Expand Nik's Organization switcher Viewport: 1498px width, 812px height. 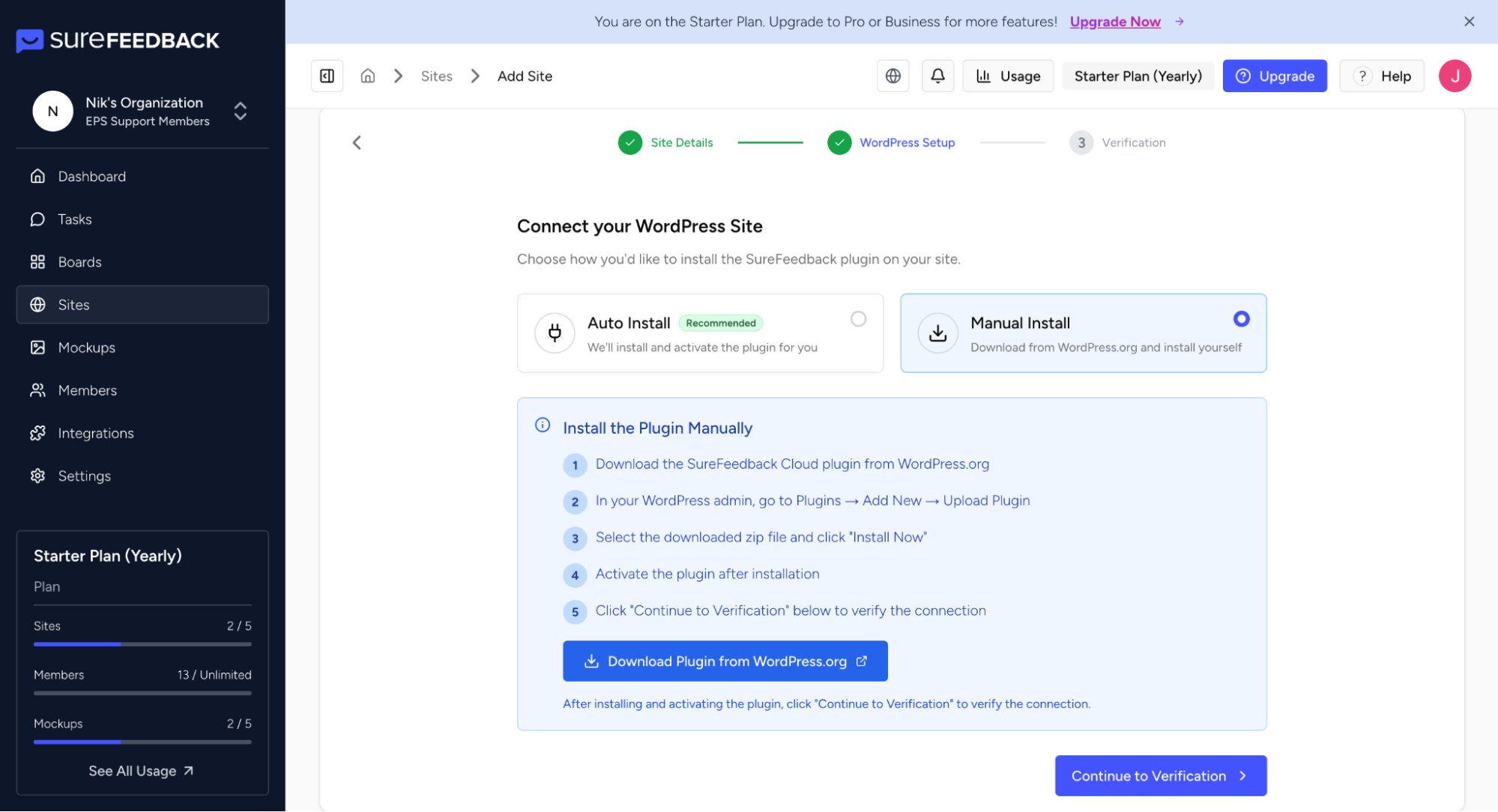240,111
